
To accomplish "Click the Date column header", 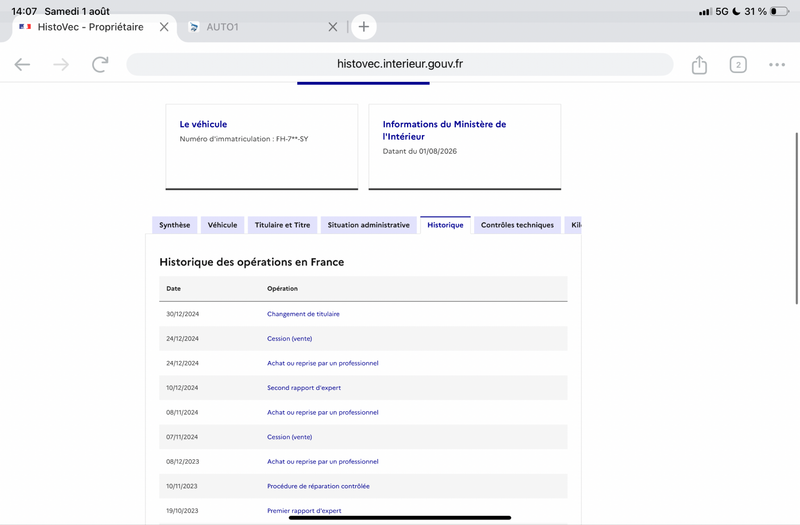I will click(x=173, y=289).
